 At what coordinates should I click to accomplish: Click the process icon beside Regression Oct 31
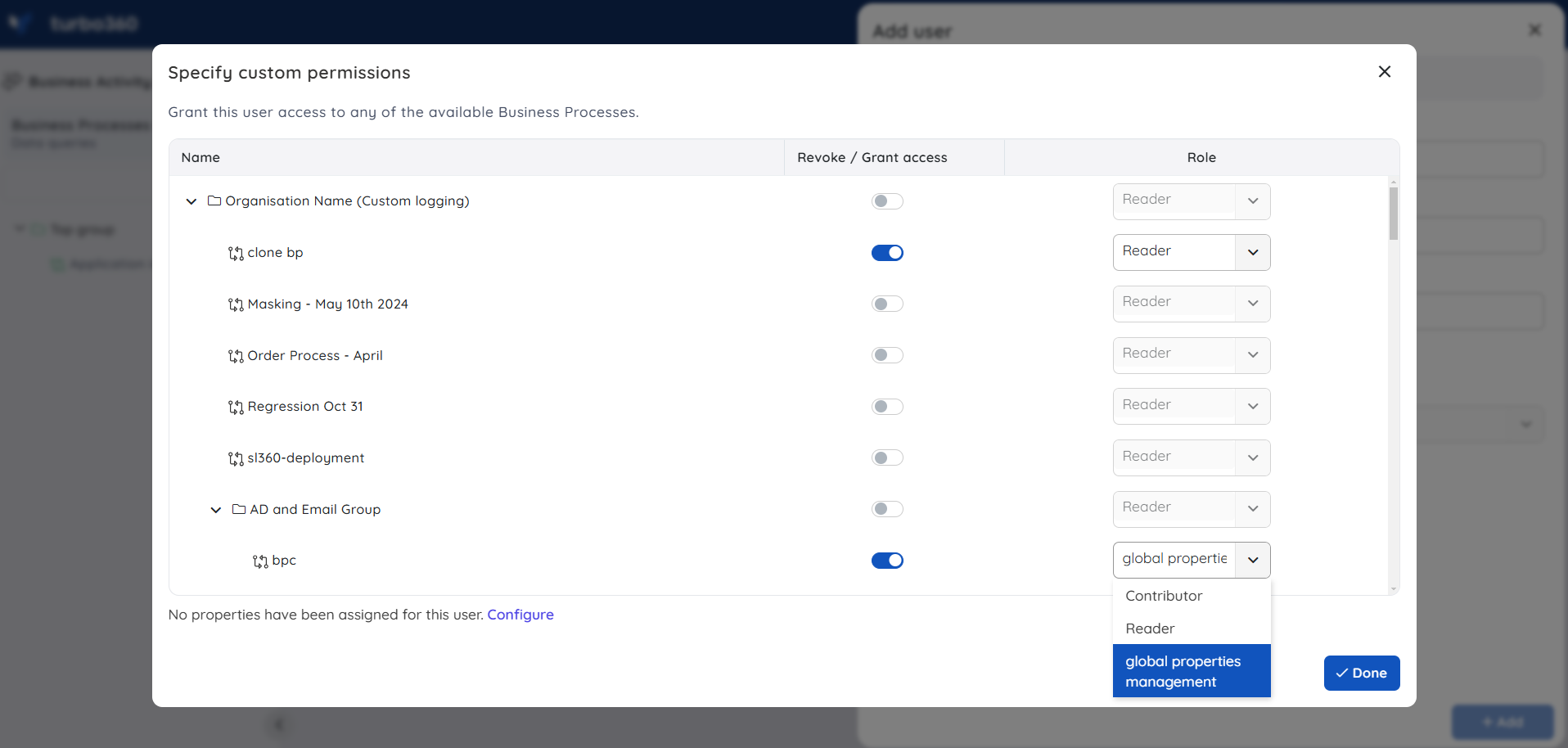tap(236, 408)
